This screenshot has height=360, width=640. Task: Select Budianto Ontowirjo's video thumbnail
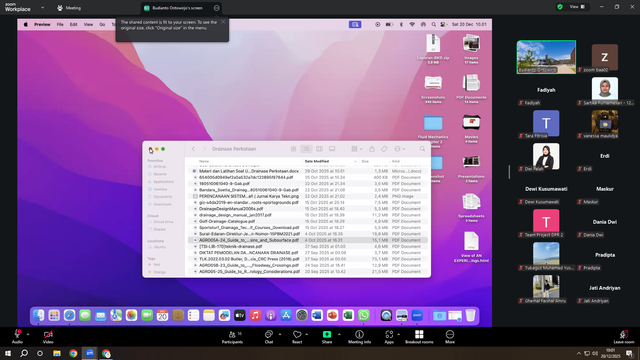click(x=546, y=57)
